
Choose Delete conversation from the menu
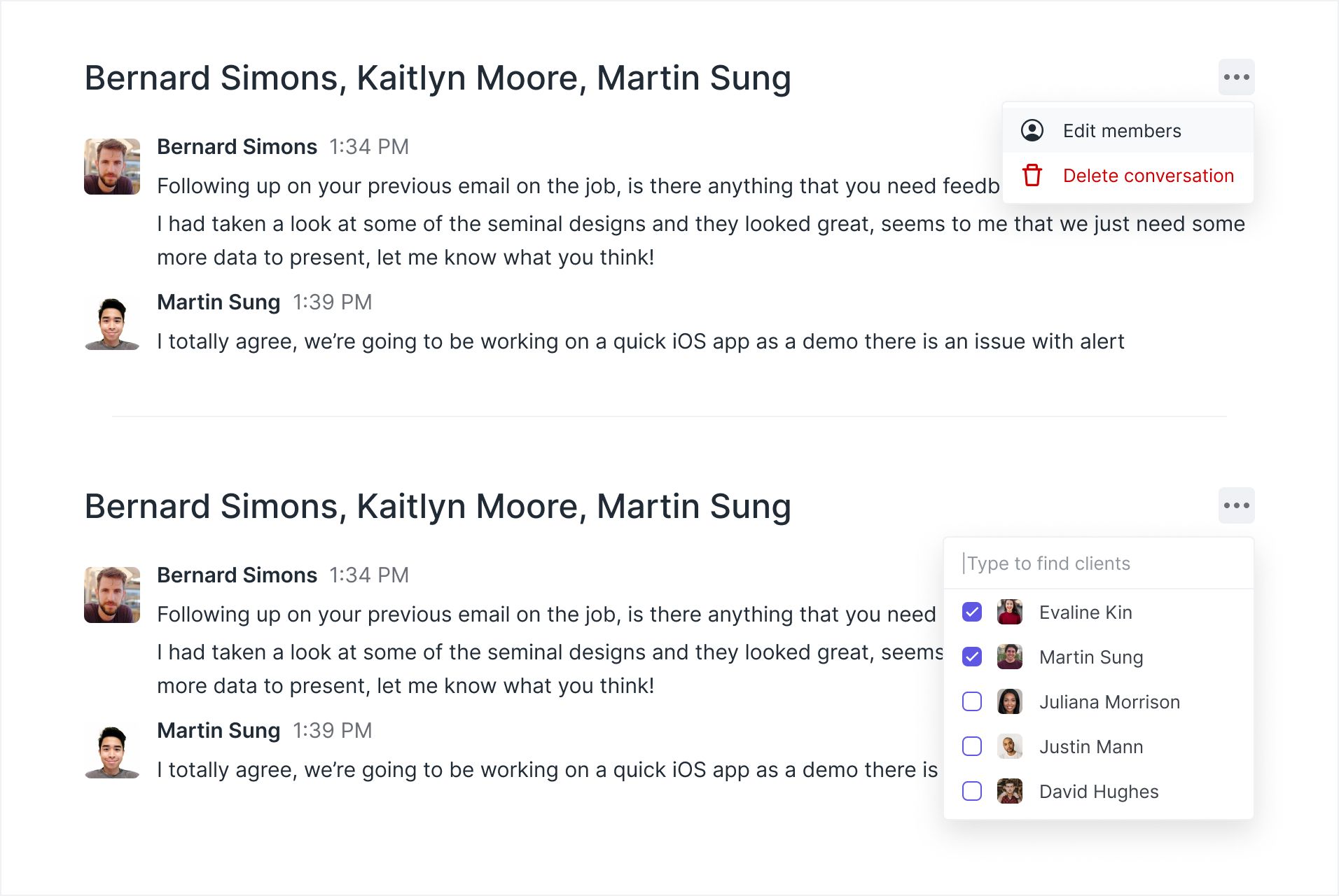(1128, 176)
